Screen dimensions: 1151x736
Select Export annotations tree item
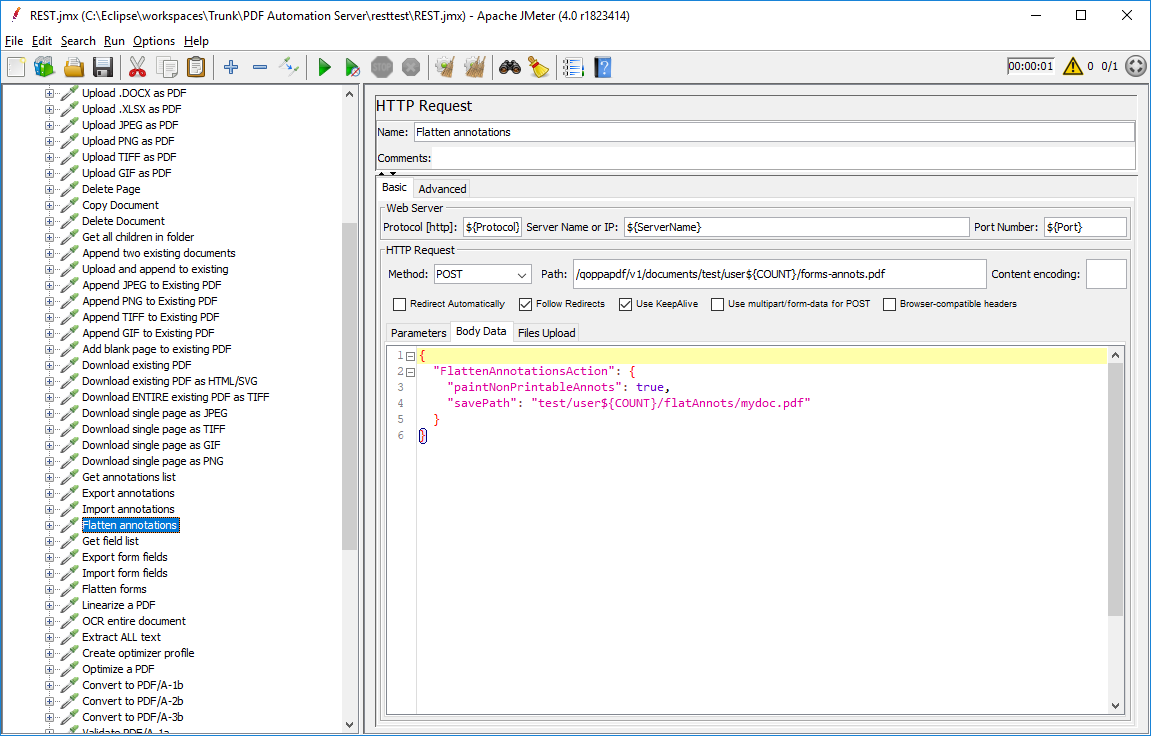[x=128, y=493]
